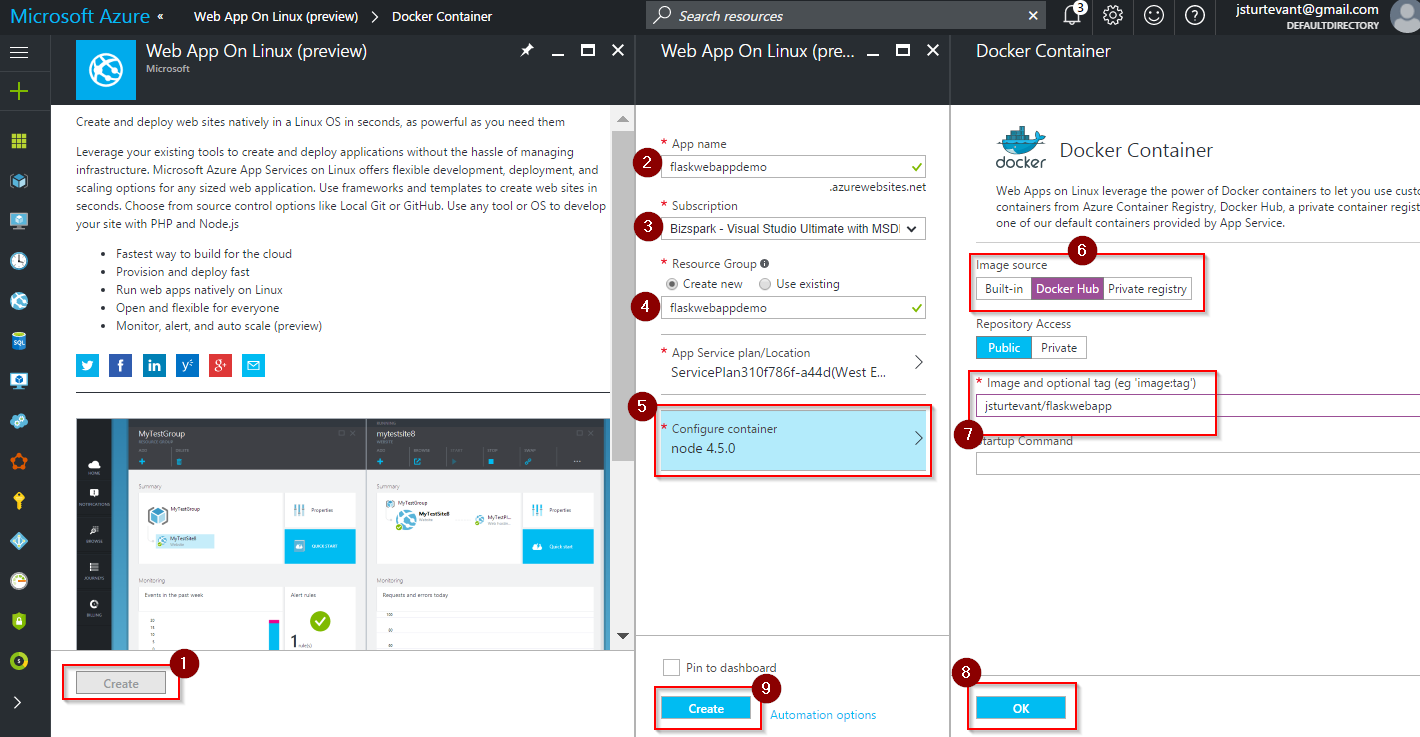The height and width of the screenshot is (737, 1420).
Task: Set Repository Access to Private
Action: [x=1059, y=348]
